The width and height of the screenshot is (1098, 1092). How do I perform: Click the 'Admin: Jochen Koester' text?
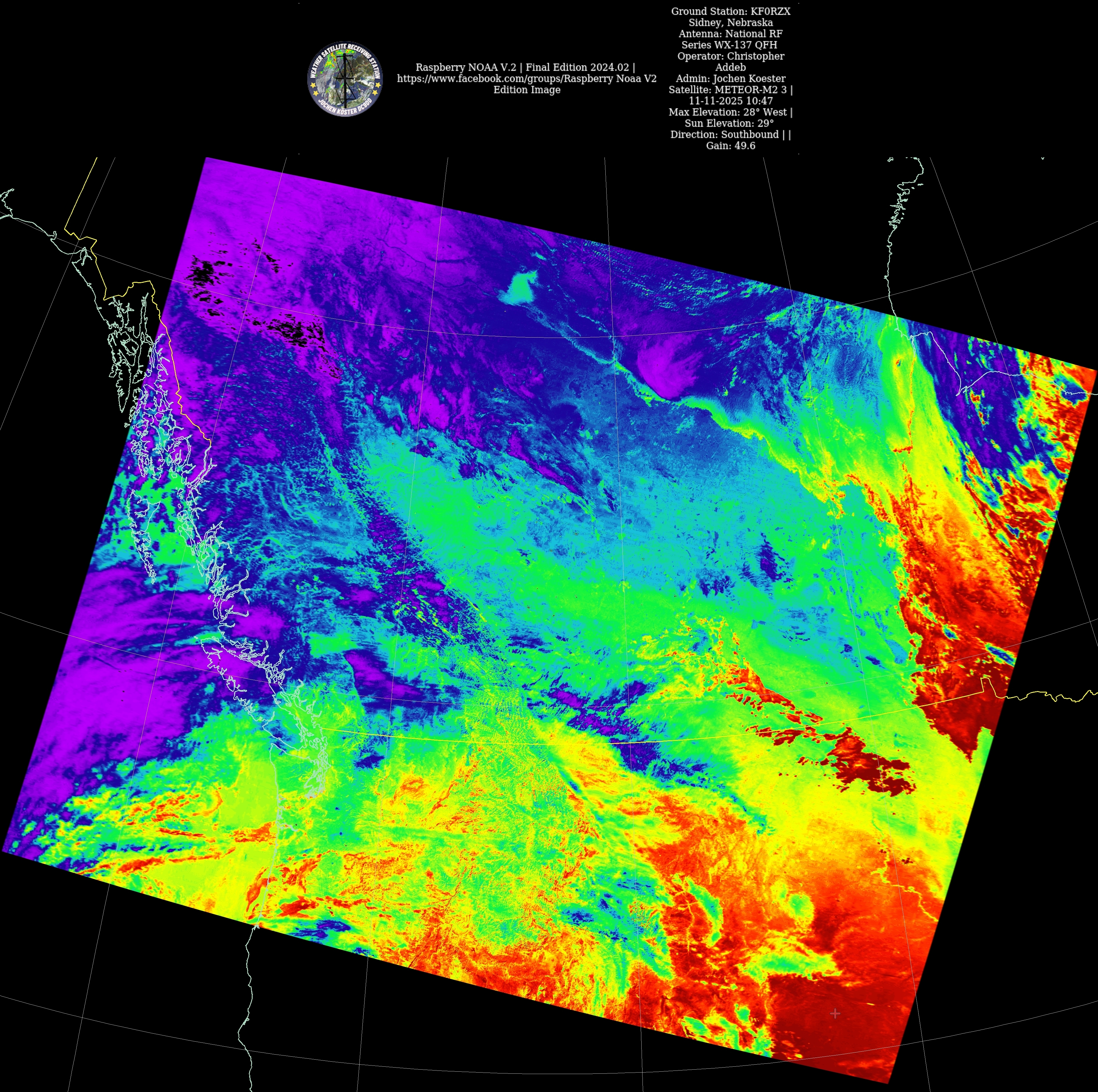click(x=730, y=78)
